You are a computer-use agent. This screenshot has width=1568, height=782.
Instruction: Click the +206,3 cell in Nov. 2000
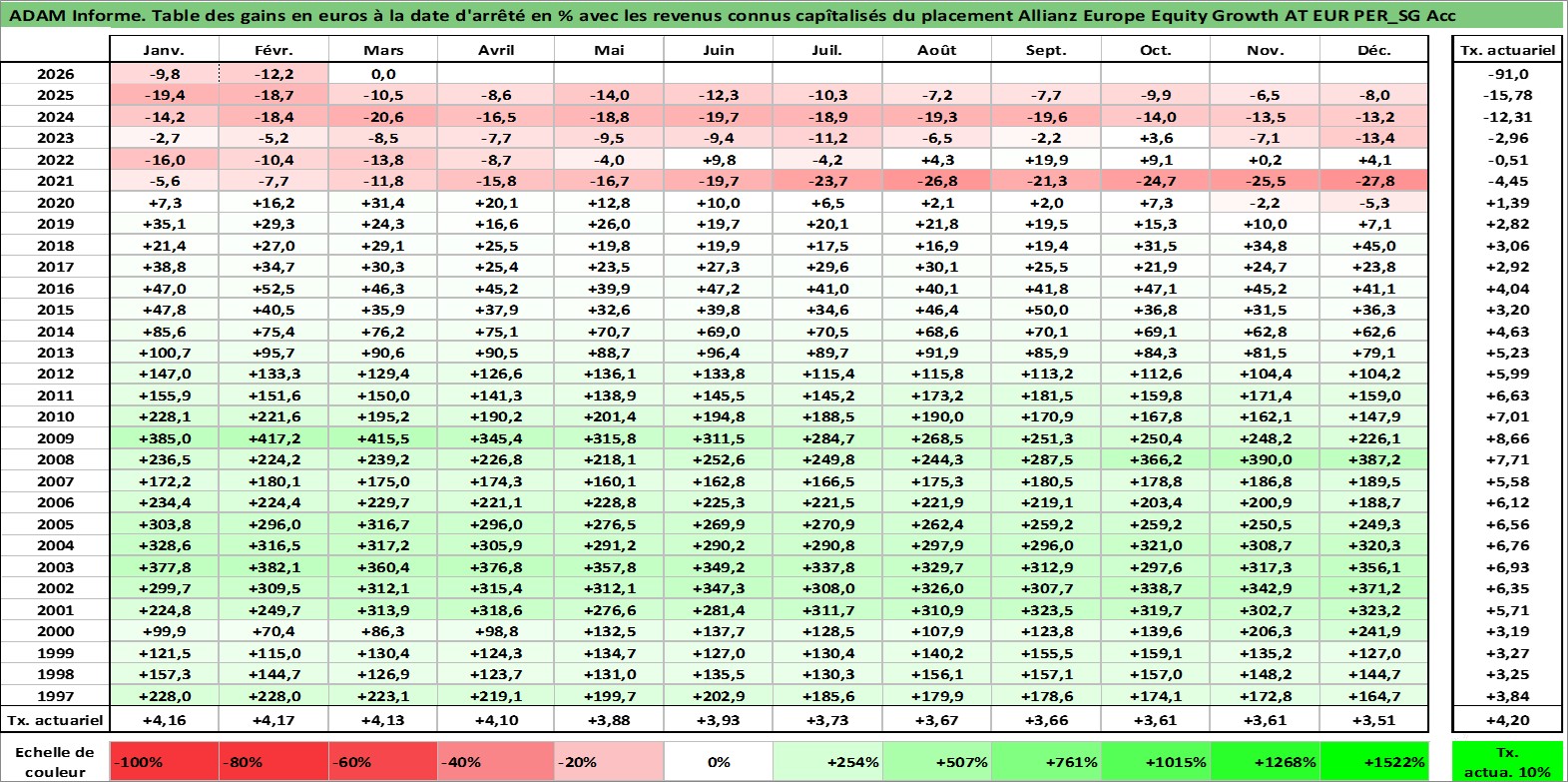1265,631
